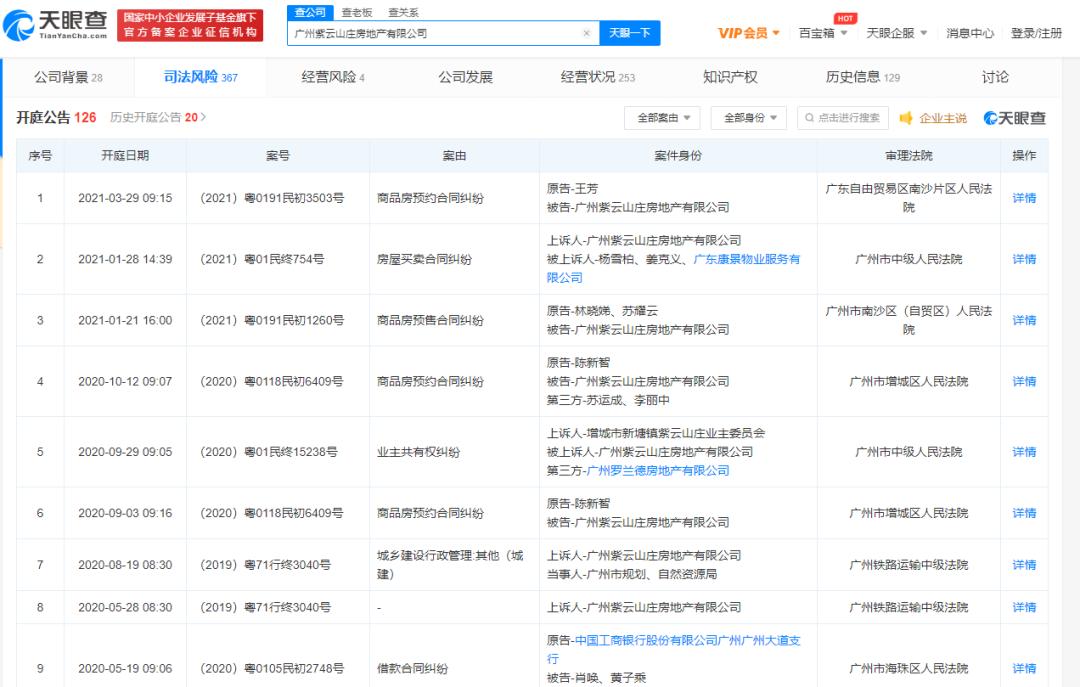Screen dimensions: 1080x687
Task: Click 详情 on the first court announcement row
Action: pyautogui.click(x=1024, y=198)
